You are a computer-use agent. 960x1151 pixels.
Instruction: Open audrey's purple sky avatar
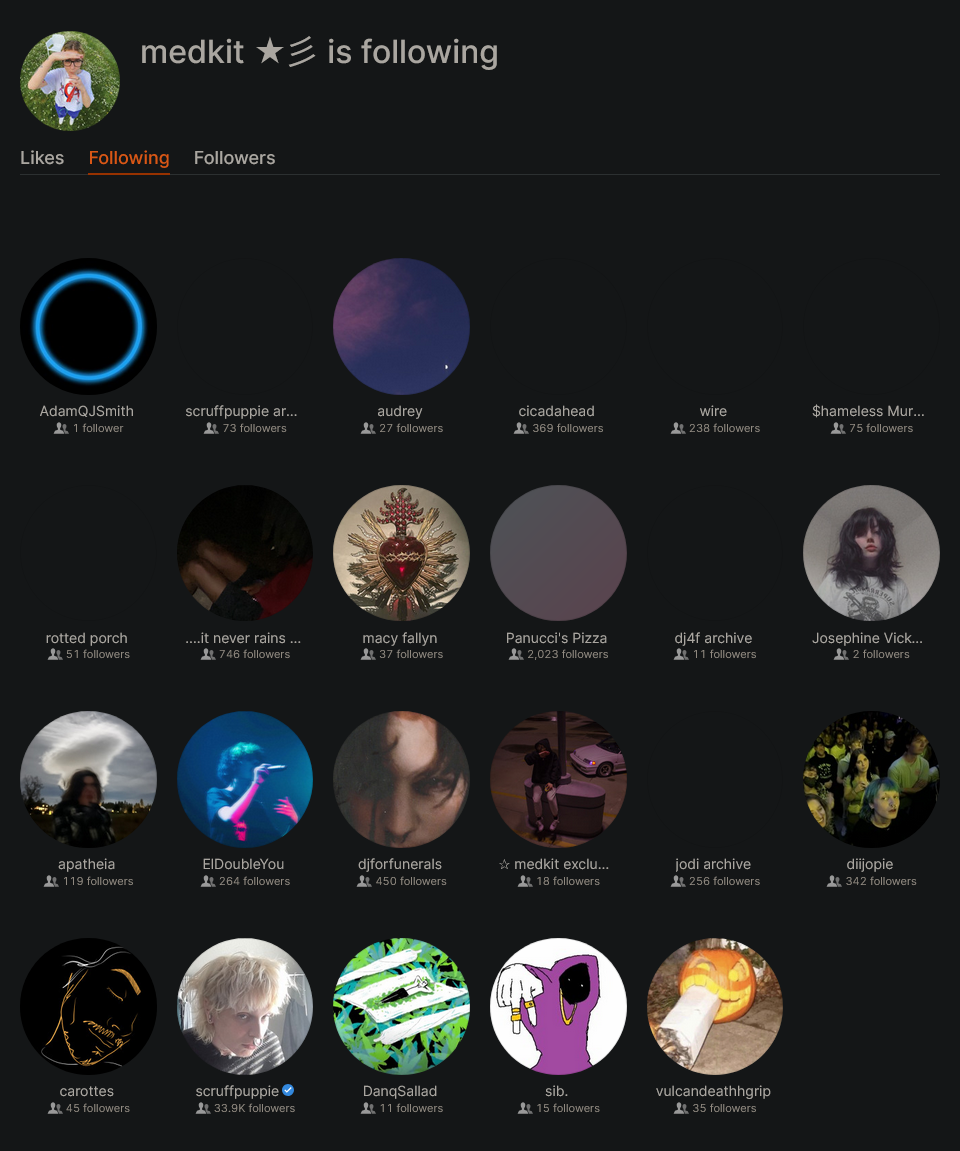coord(401,326)
